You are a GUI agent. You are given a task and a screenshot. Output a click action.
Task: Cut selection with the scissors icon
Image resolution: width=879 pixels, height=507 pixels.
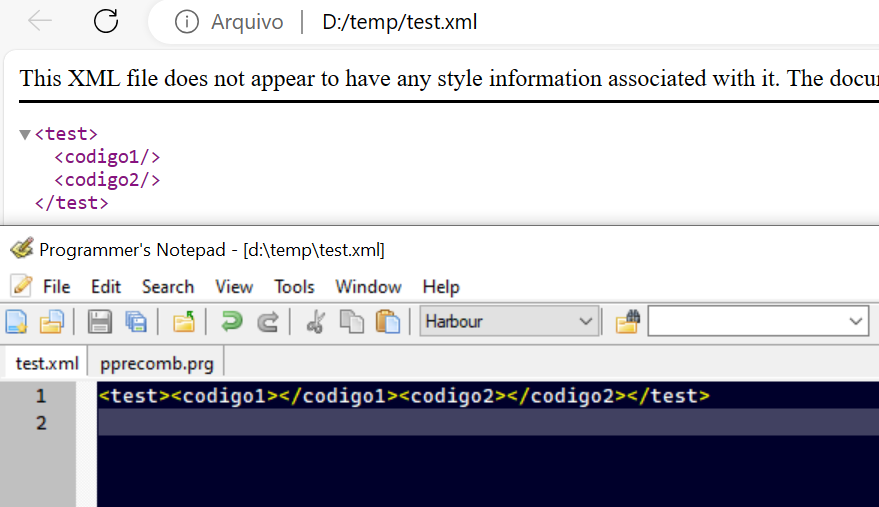click(316, 322)
